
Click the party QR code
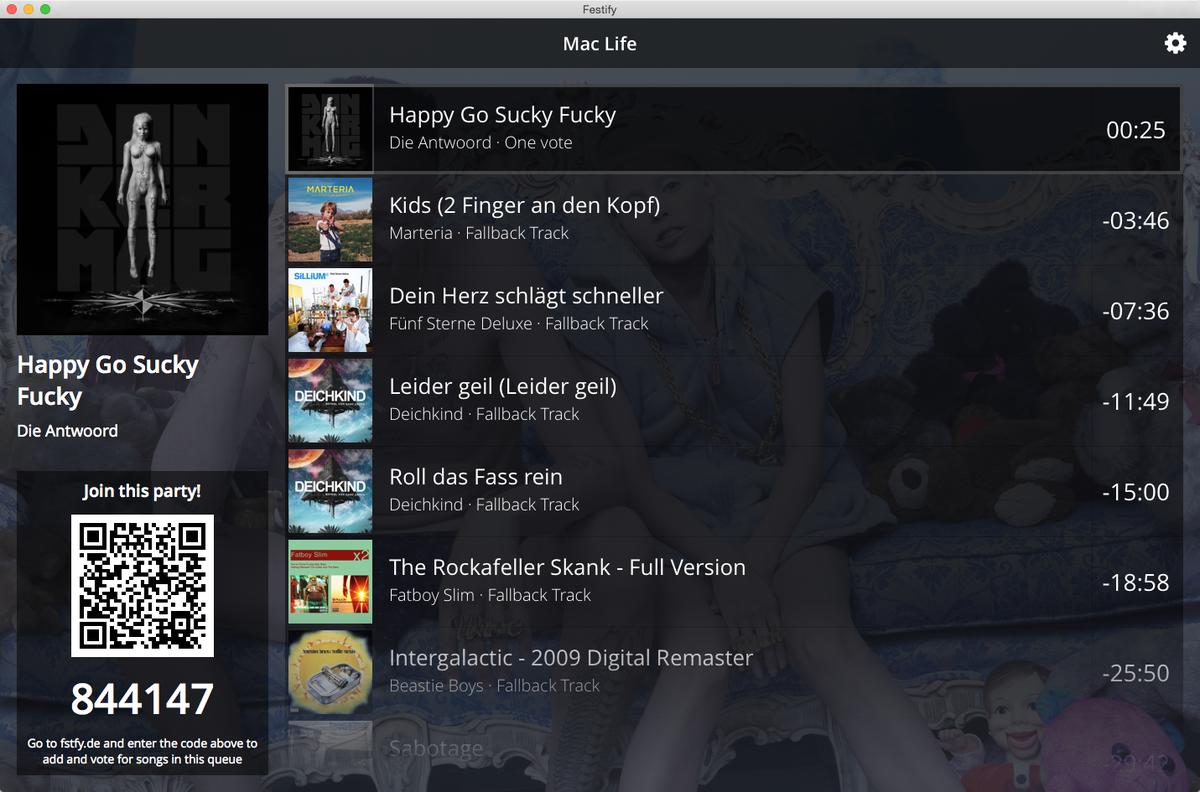click(142, 586)
